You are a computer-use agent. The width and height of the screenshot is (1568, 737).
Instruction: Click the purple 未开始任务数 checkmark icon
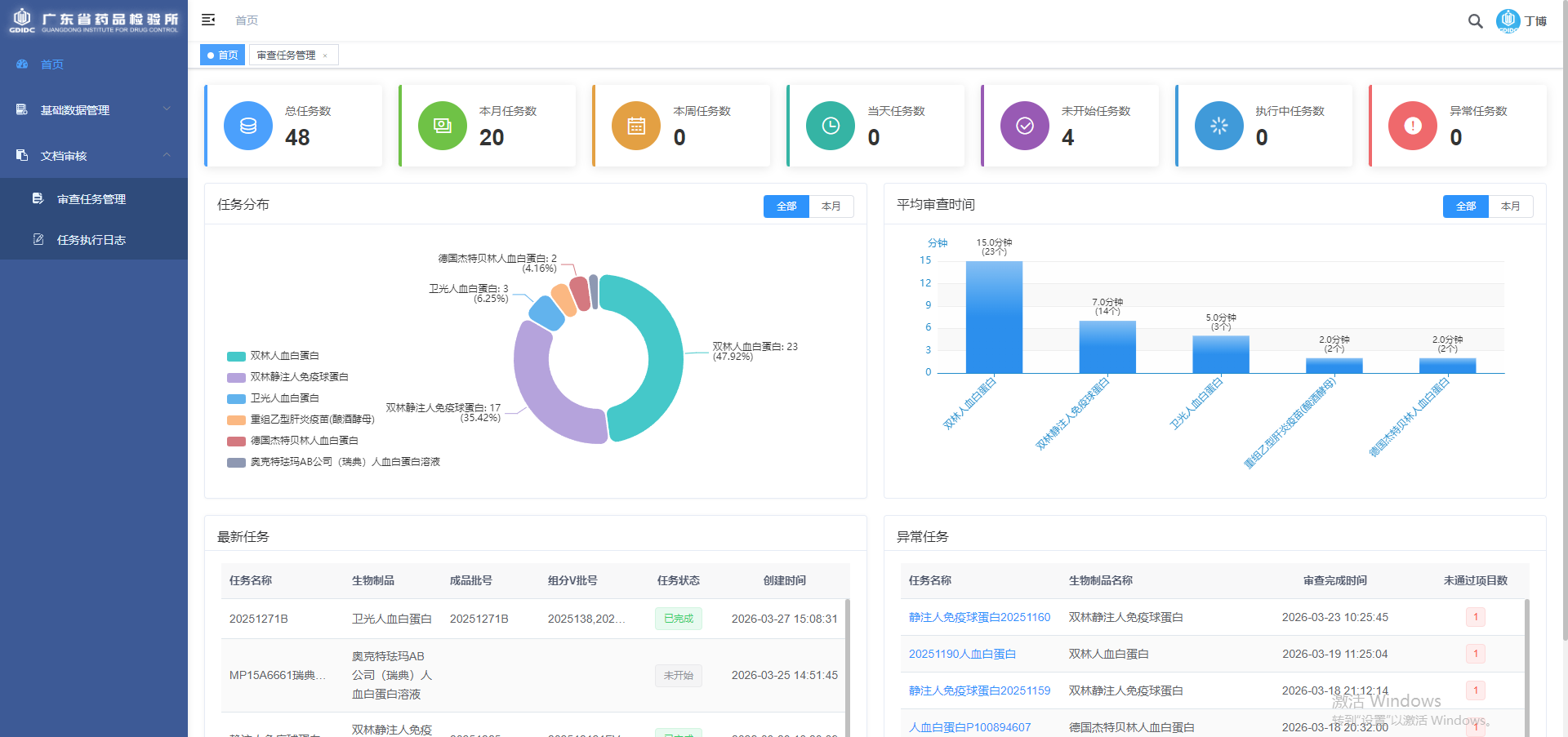[1024, 126]
